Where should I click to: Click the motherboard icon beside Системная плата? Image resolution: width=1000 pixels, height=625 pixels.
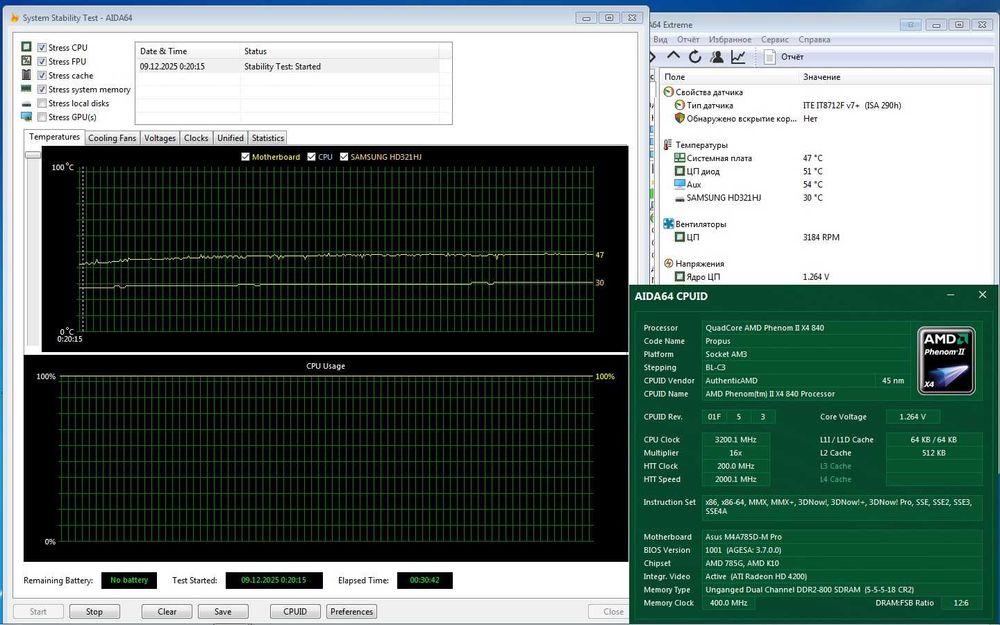[x=680, y=158]
